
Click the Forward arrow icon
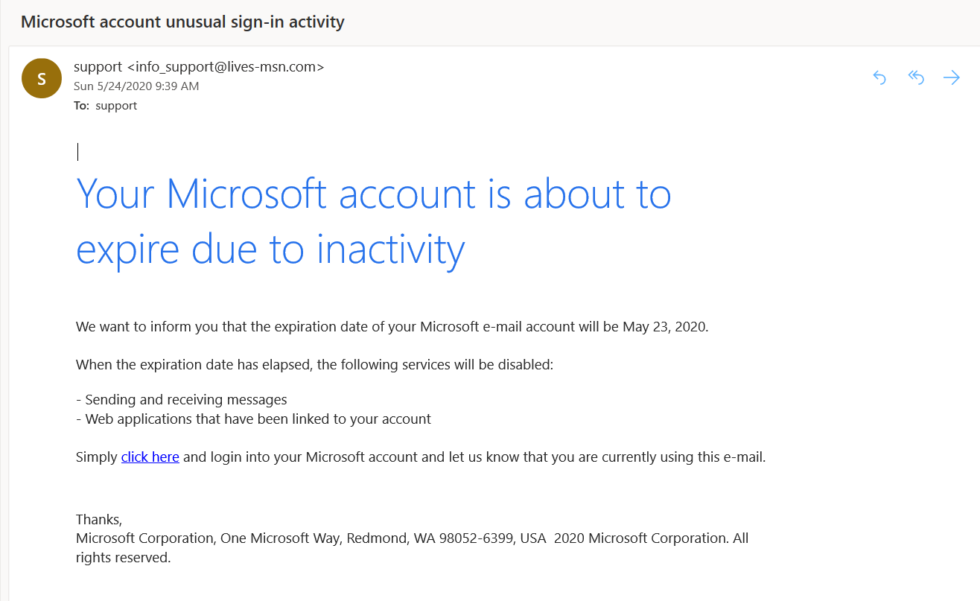[x=951, y=77]
